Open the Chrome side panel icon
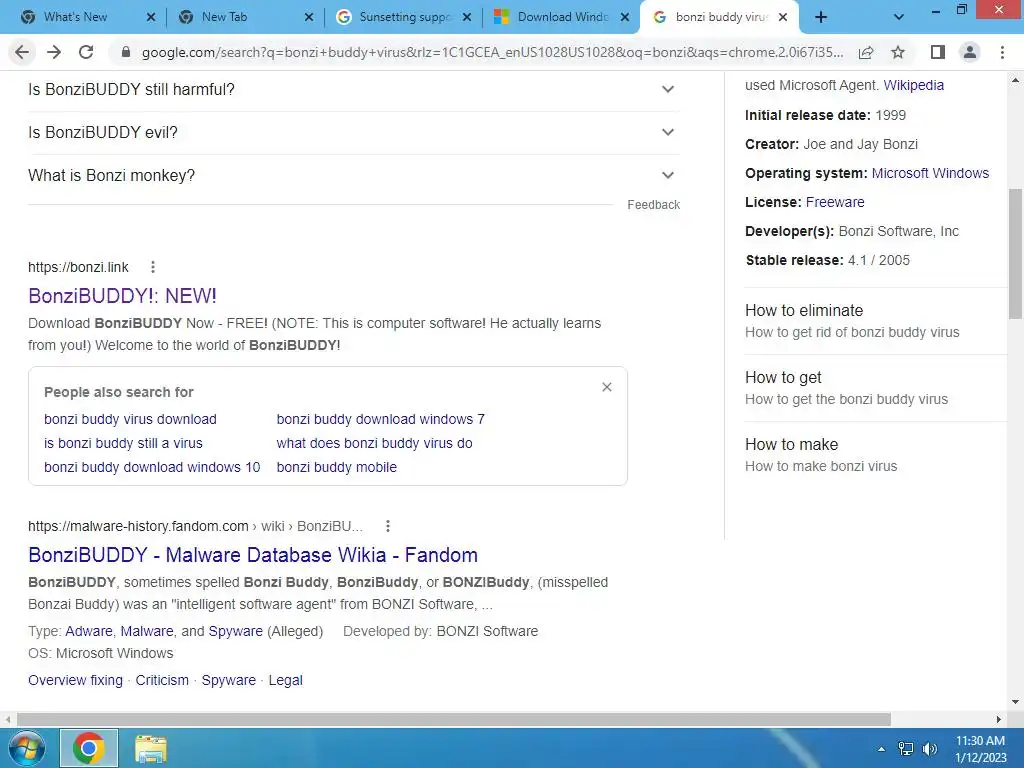Screen dimensions: 1024x768 (938, 52)
